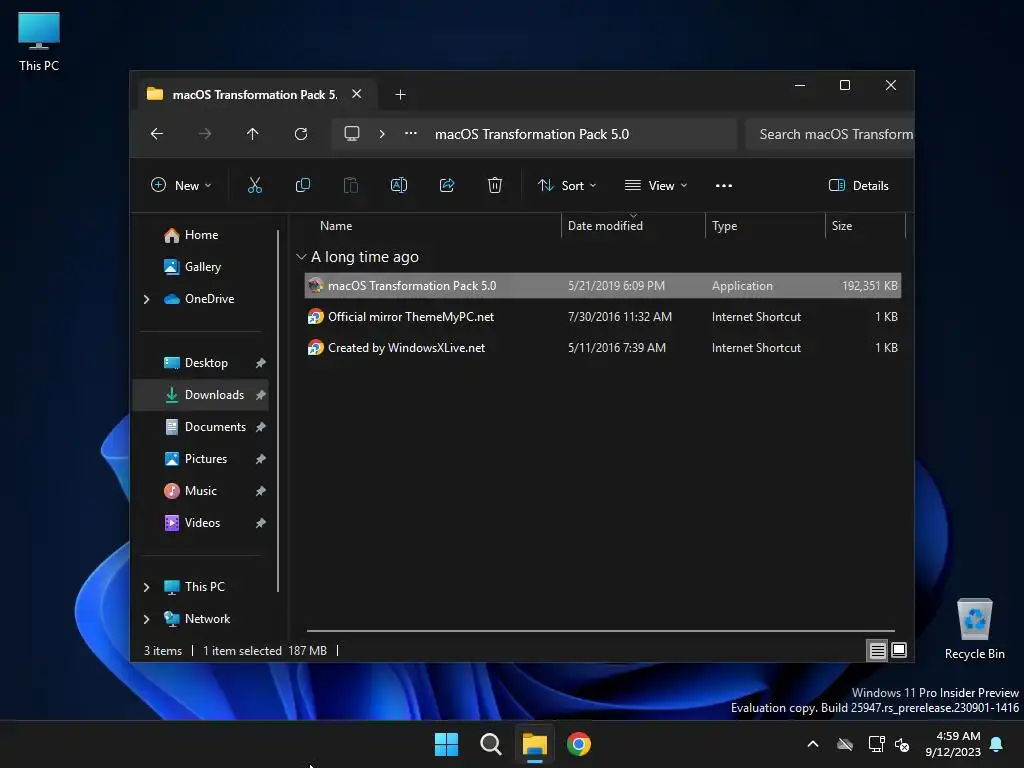This screenshot has width=1024, height=768.
Task: Click the Paste clipboard icon
Action: [351, 185]
